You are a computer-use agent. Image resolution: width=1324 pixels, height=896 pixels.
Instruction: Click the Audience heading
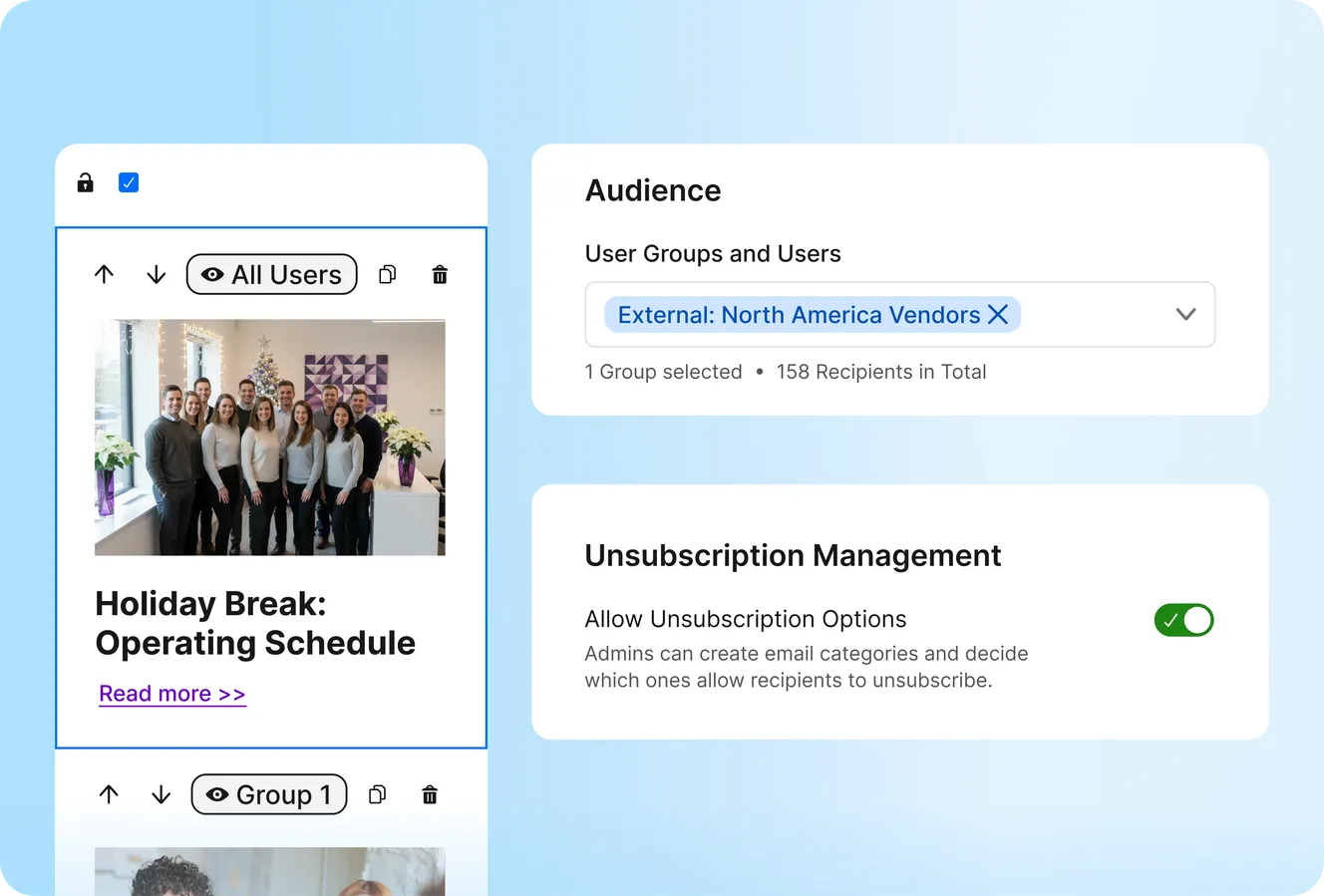(653, 190)
